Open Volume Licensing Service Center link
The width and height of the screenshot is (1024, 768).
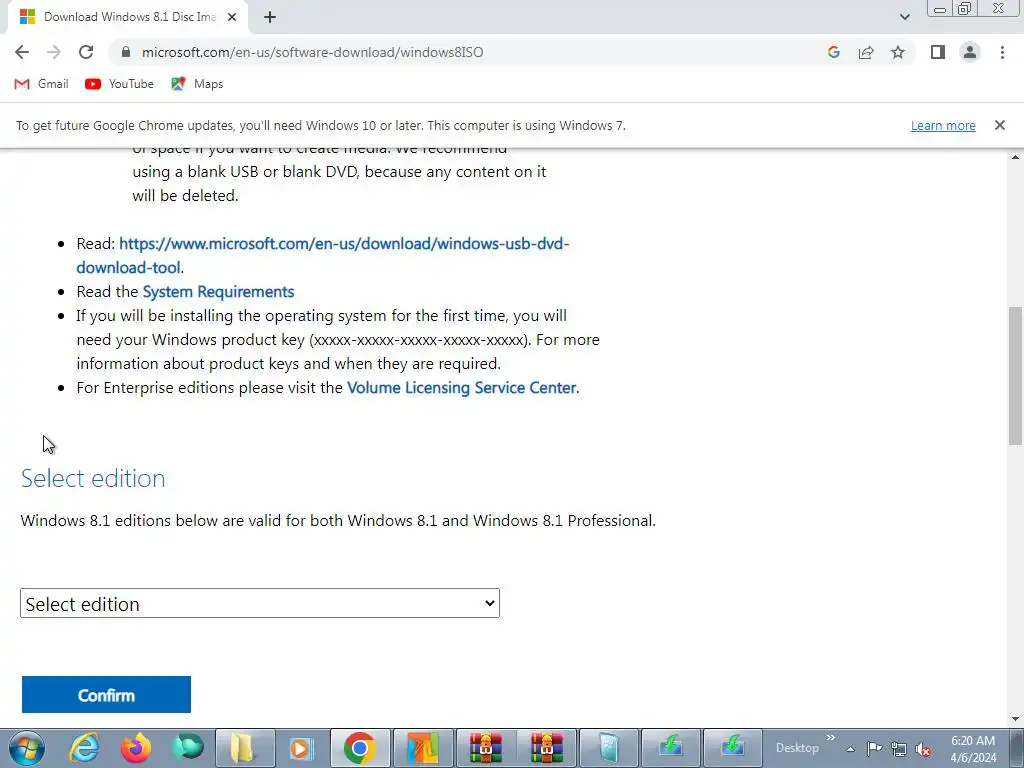[x=461, y=387]
